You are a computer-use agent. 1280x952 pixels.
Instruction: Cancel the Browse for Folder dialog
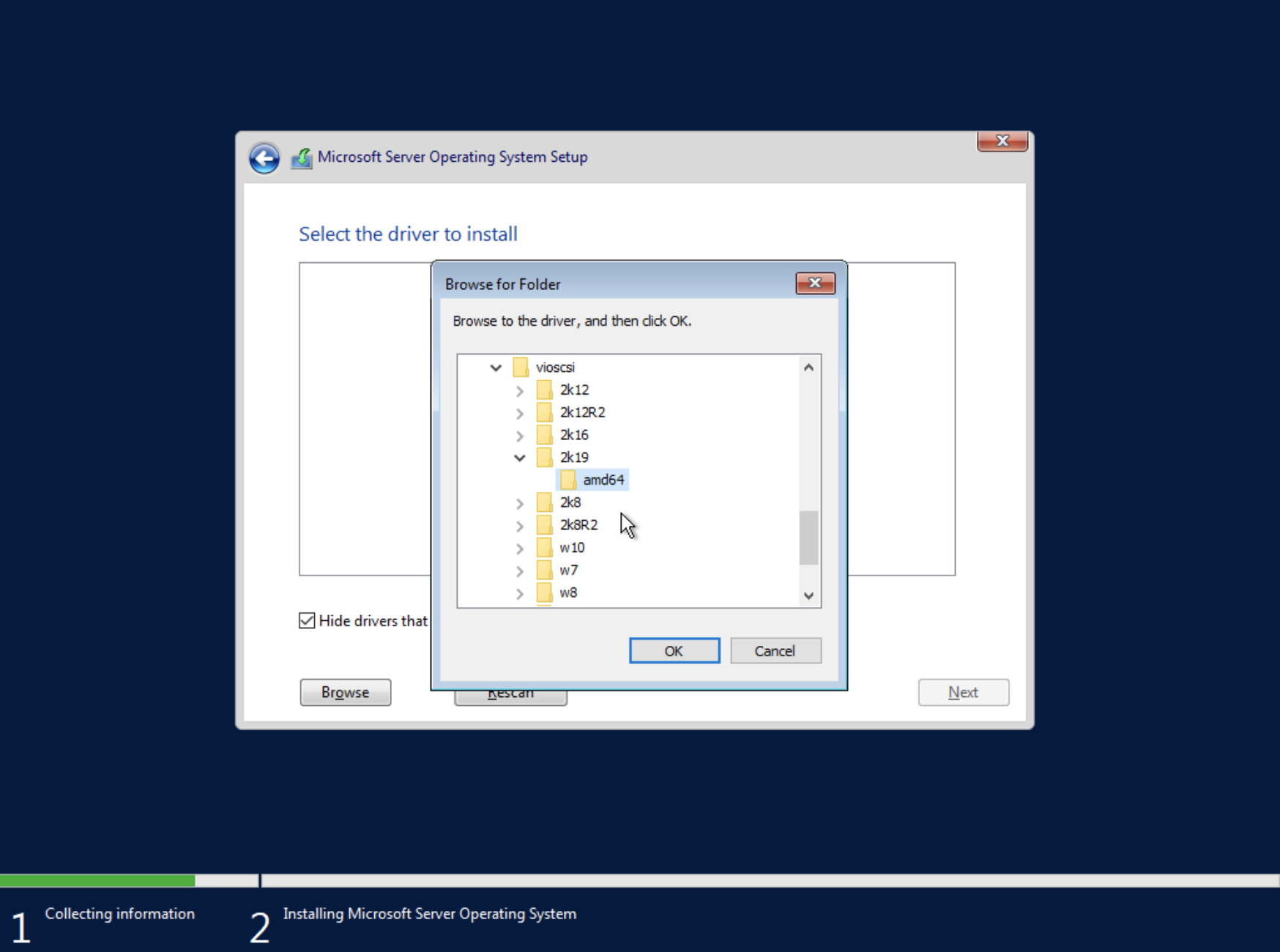point(775,651)
